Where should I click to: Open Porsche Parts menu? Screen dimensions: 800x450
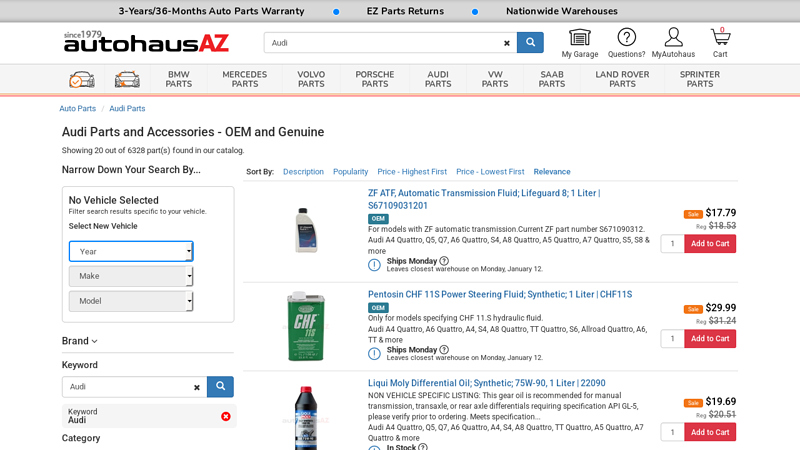375,79
